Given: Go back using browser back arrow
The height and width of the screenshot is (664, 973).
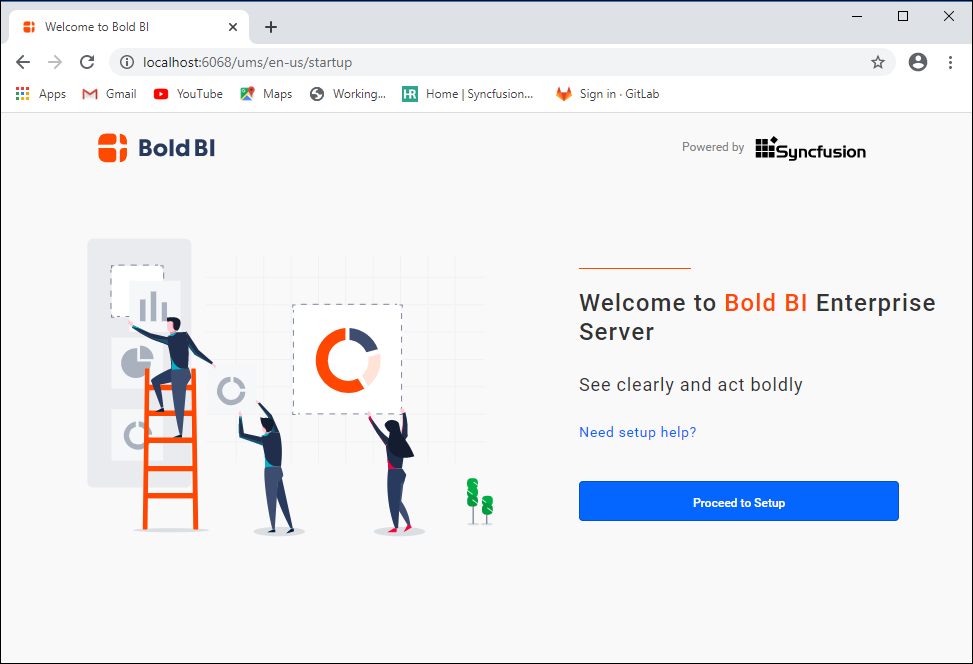Looking at the screenshot, I should pyautogui.click(x=23, y=62).
